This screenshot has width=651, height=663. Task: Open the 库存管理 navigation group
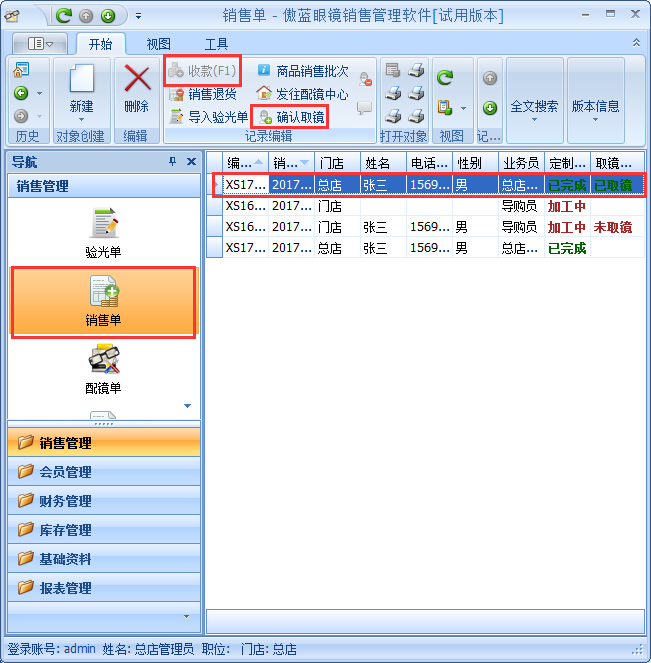click(x=65, y=530)
